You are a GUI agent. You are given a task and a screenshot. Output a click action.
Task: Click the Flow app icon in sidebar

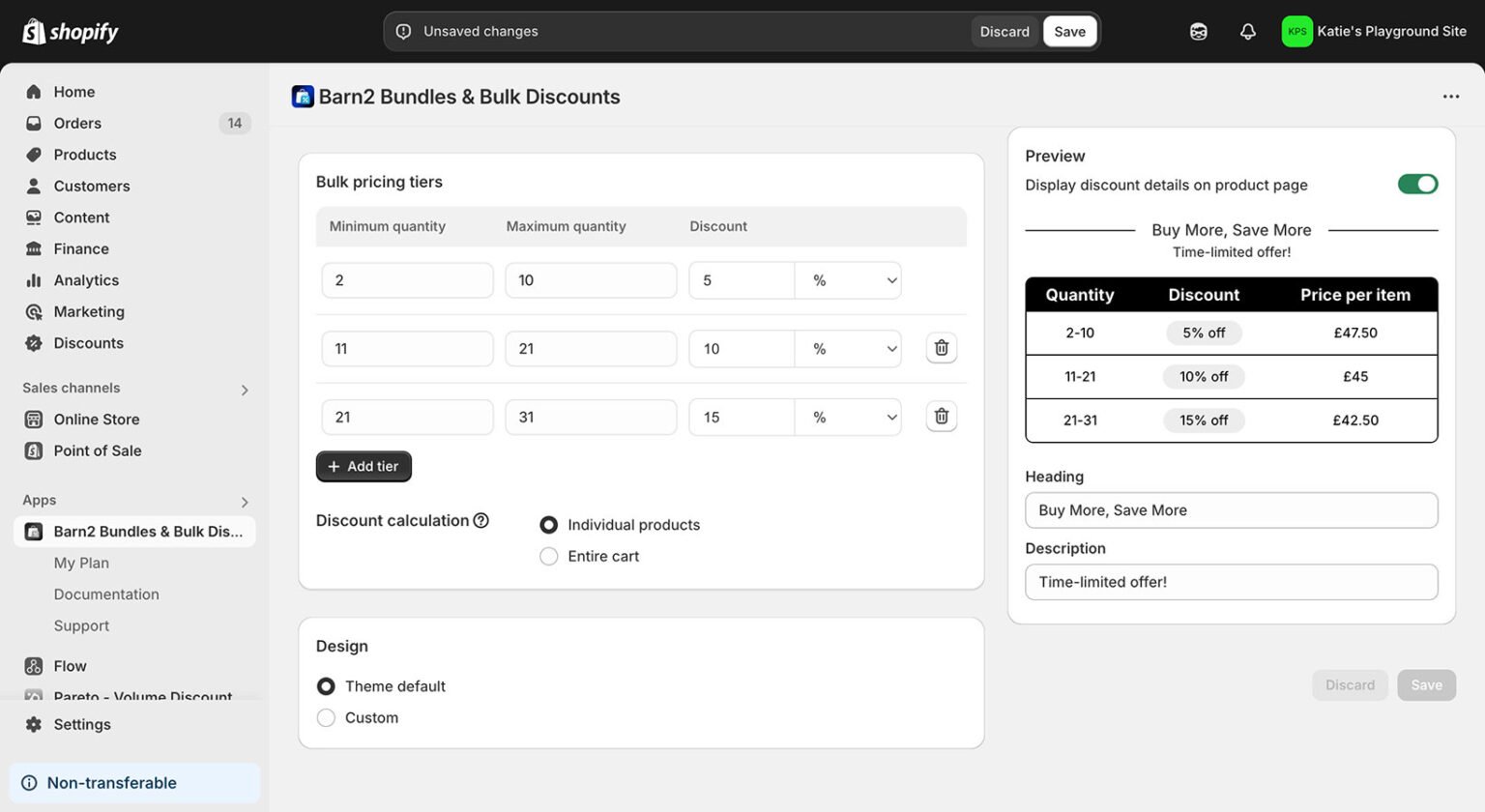point(34,665)
